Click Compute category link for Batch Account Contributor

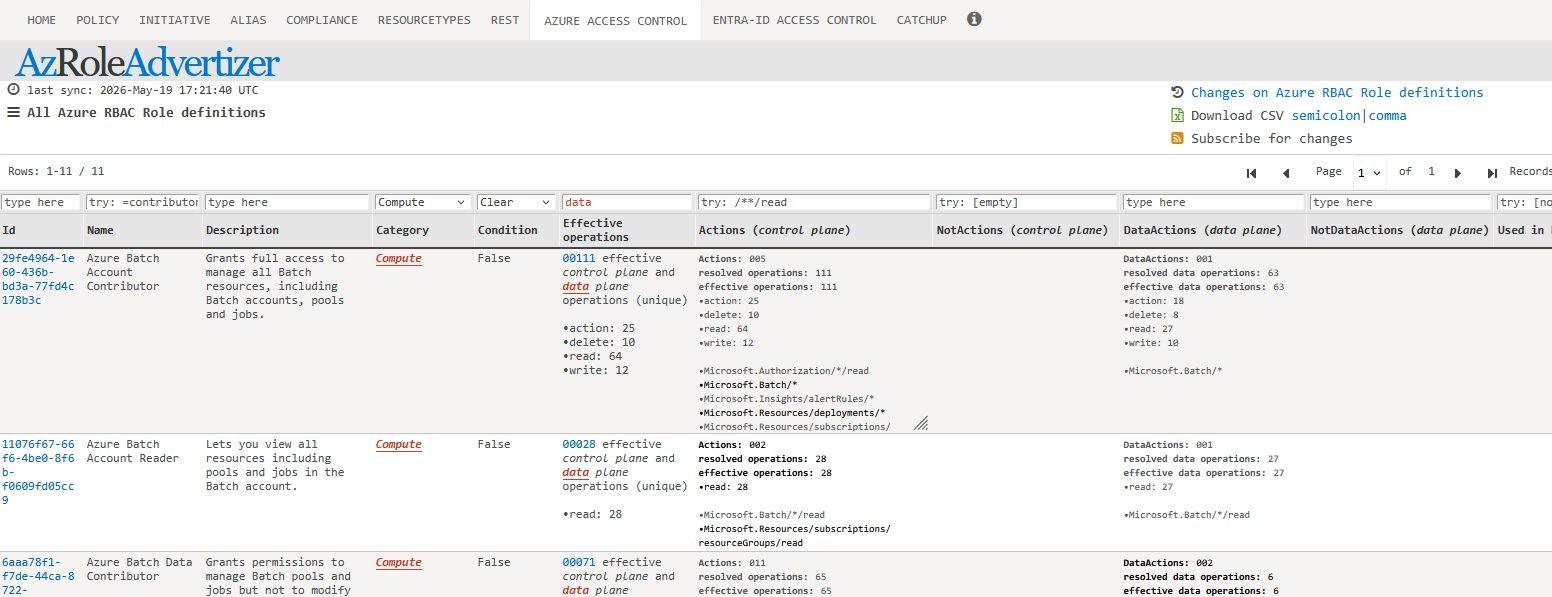399,258
